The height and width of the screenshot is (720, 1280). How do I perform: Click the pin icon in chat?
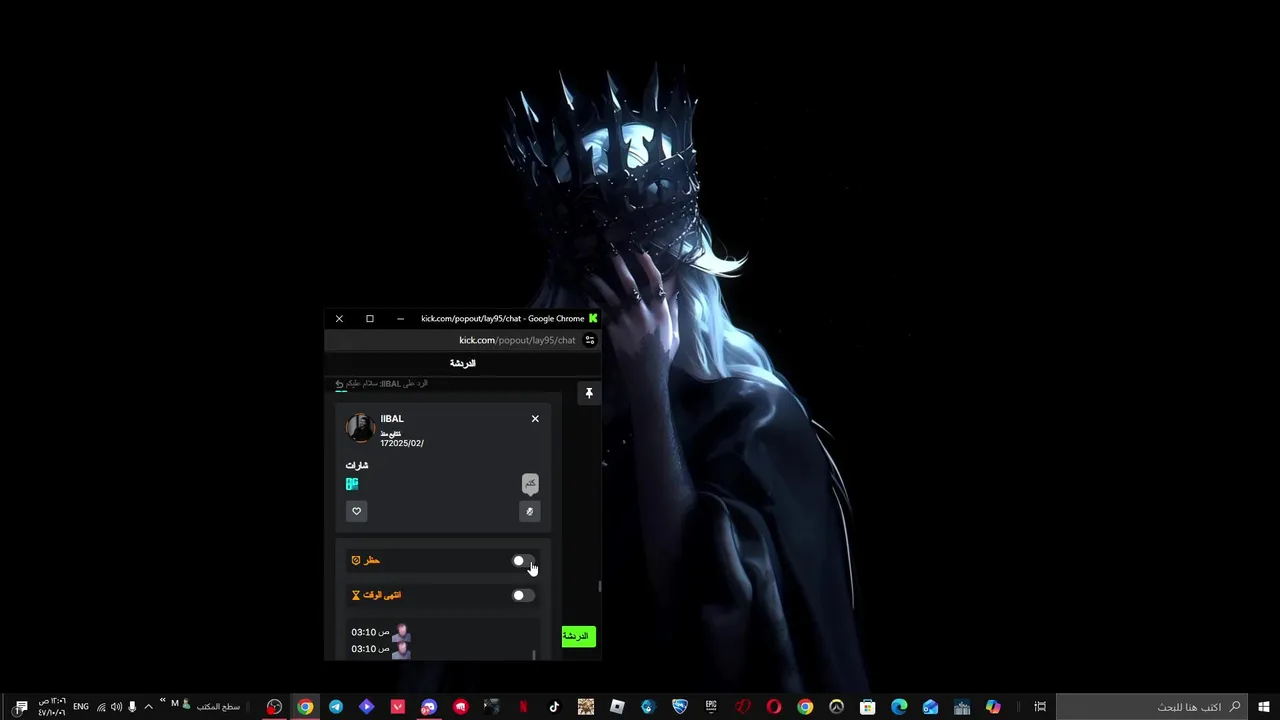coord(589,393)
